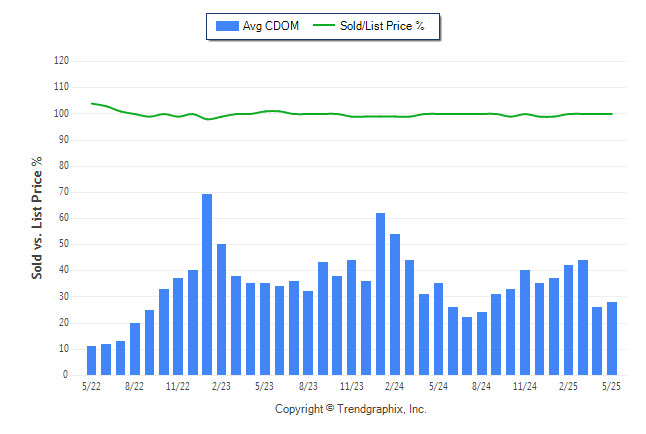Select the Avg CDOM legend label

(271, 26)
